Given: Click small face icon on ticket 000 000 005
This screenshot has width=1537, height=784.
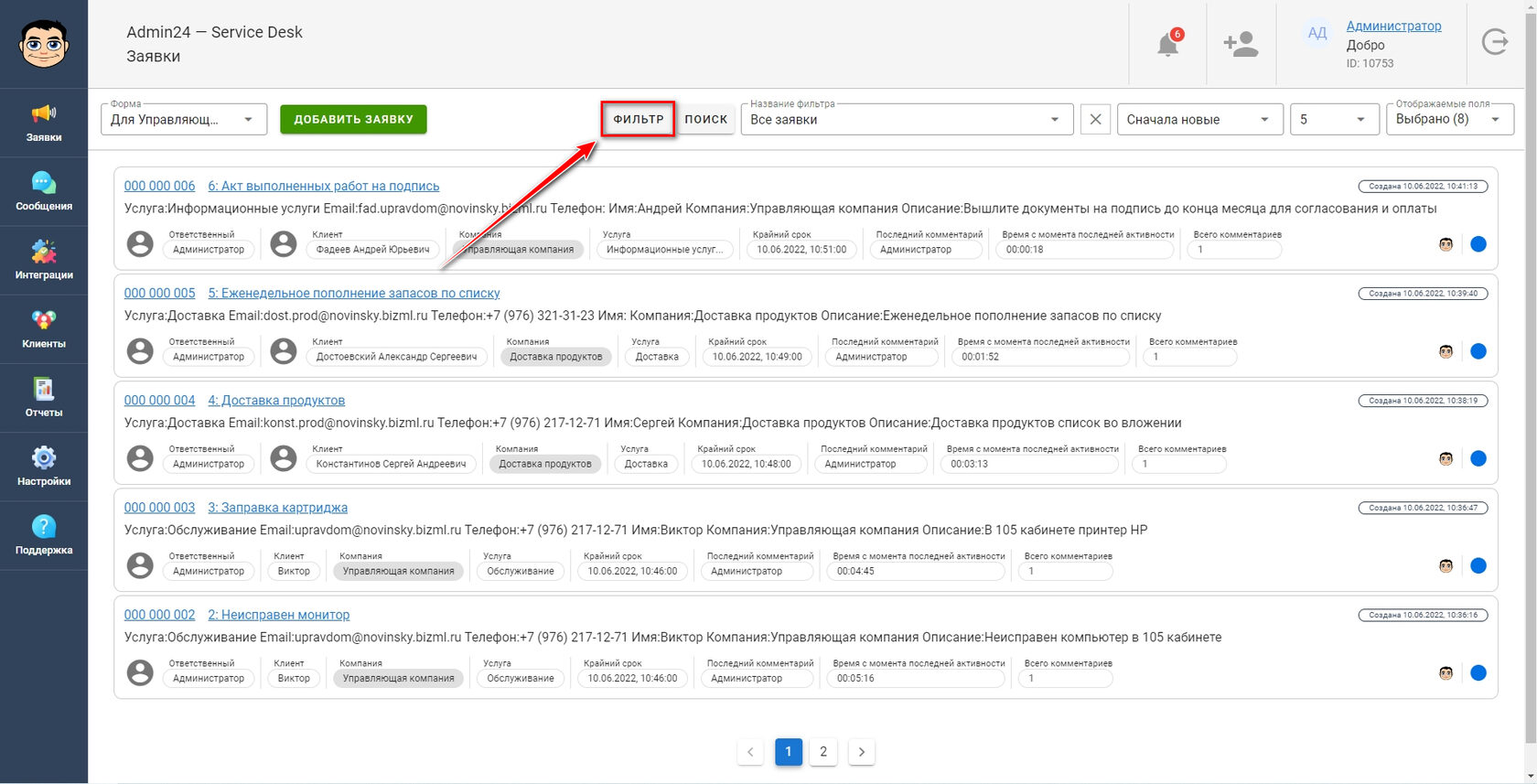Looking at the screenshot, I should click(1446, 351).
